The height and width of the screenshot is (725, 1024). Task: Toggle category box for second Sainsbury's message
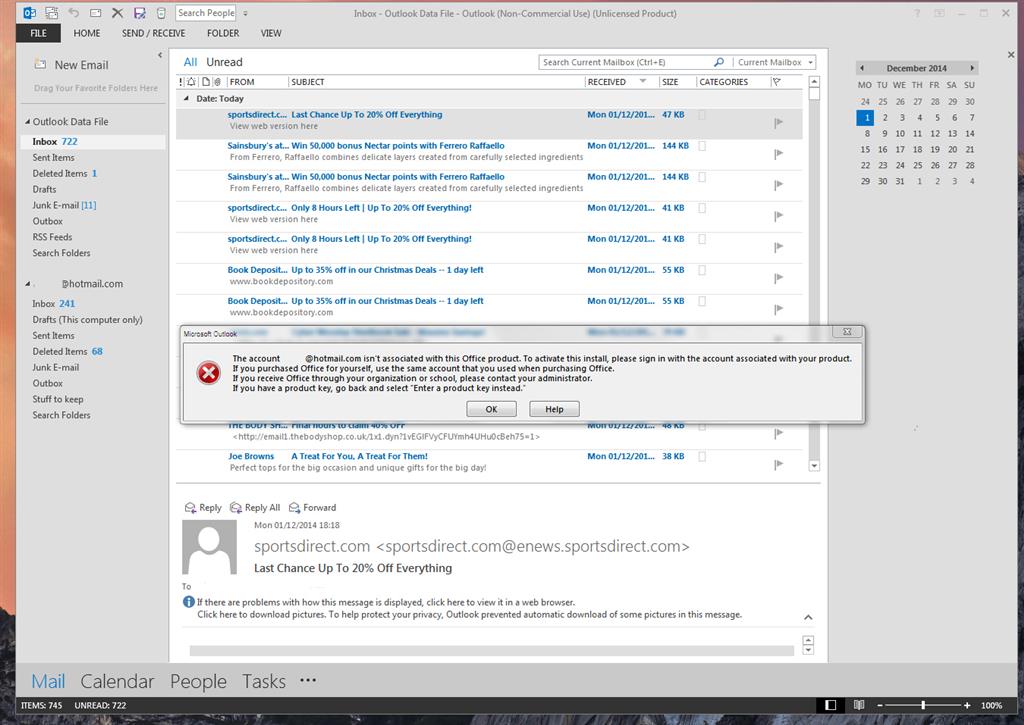tap(702, 177)
